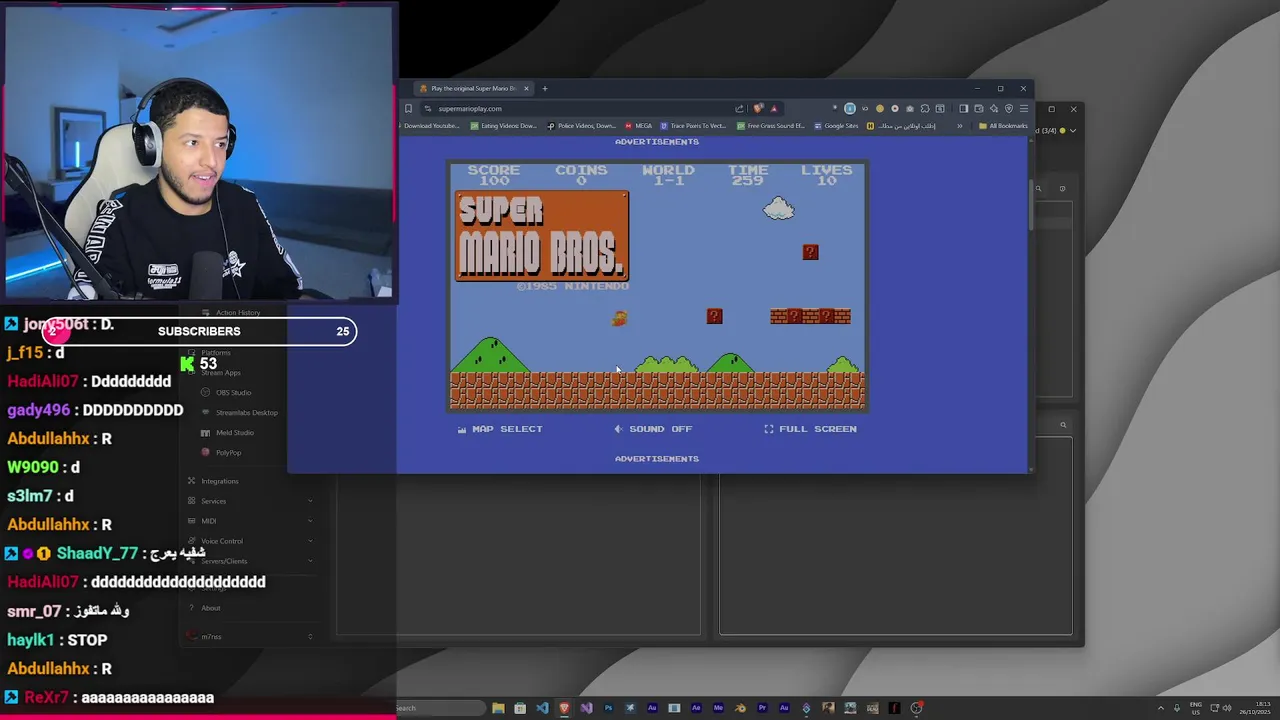1280x720 pixels.
Task: Open the Trace Pixels To Vector bookmark
Action: (692, 126)
